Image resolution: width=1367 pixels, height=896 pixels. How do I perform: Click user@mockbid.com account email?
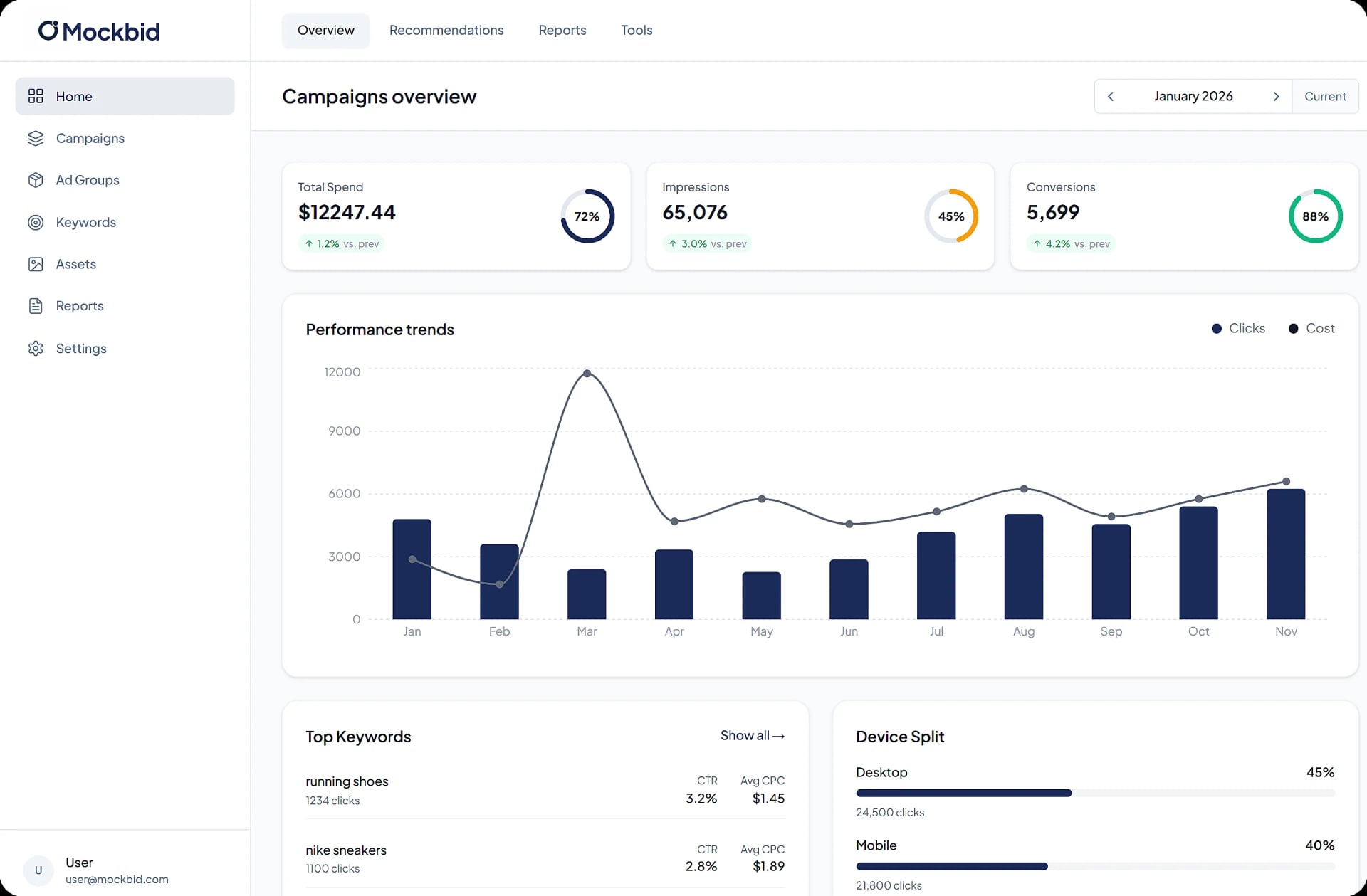pyautogui.click(x=117, y=880)
